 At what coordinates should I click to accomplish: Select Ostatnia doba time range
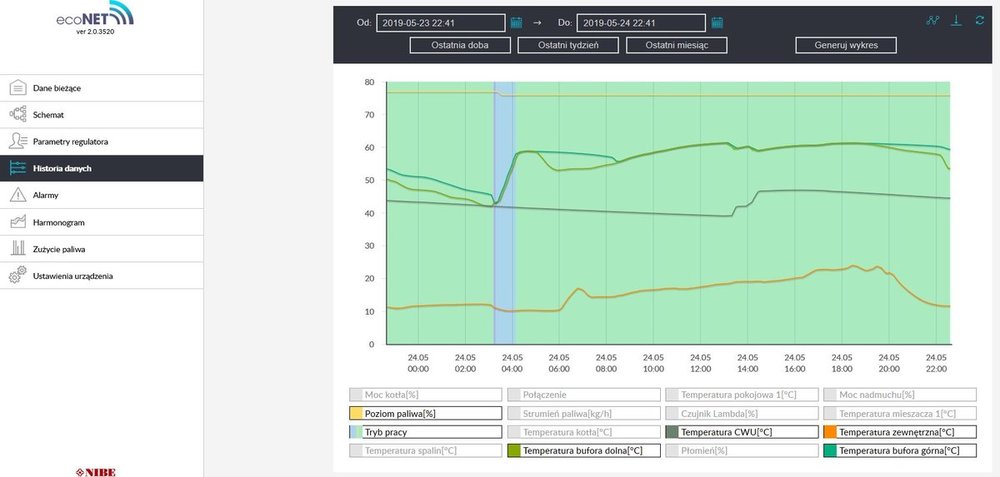point(460,45)
